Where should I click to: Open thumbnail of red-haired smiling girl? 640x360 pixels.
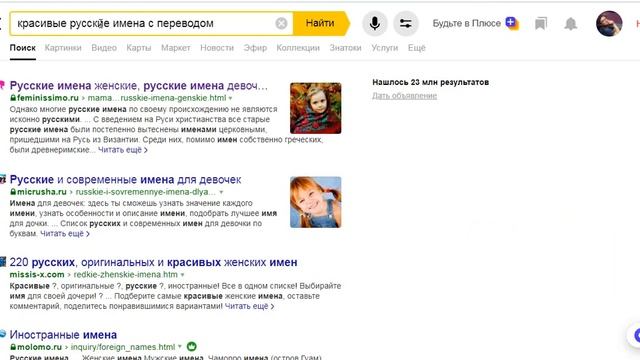pyautogui.click(x=316, y=202)
